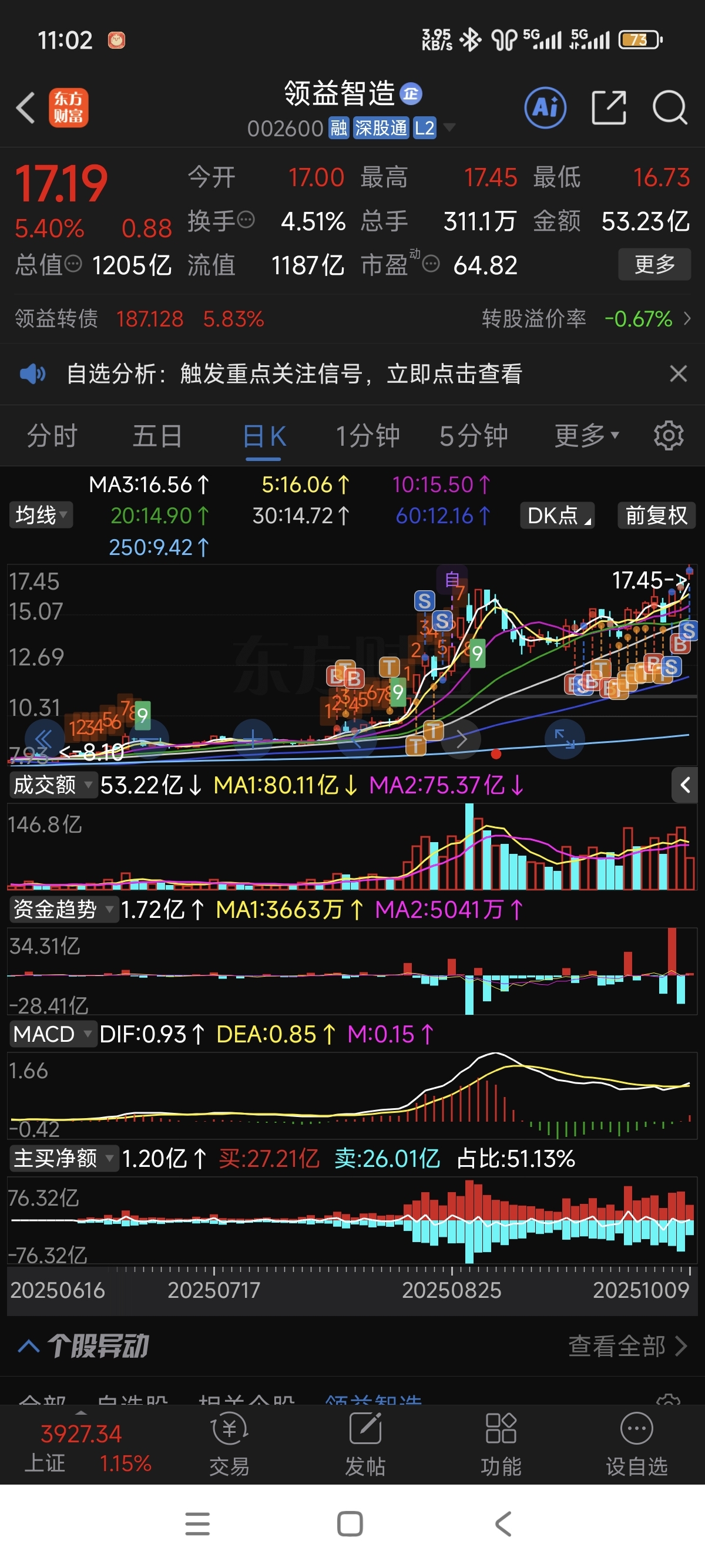Open the 资金趋势 indicator dropdown
Screen dimensions: 705x1568
(64, 910)
